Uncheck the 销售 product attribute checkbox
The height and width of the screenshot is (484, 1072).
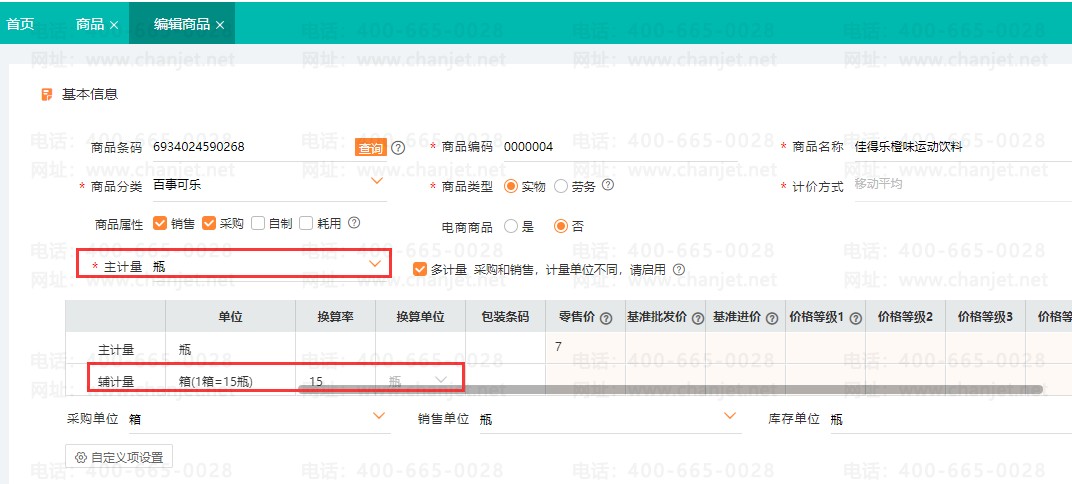160,224
